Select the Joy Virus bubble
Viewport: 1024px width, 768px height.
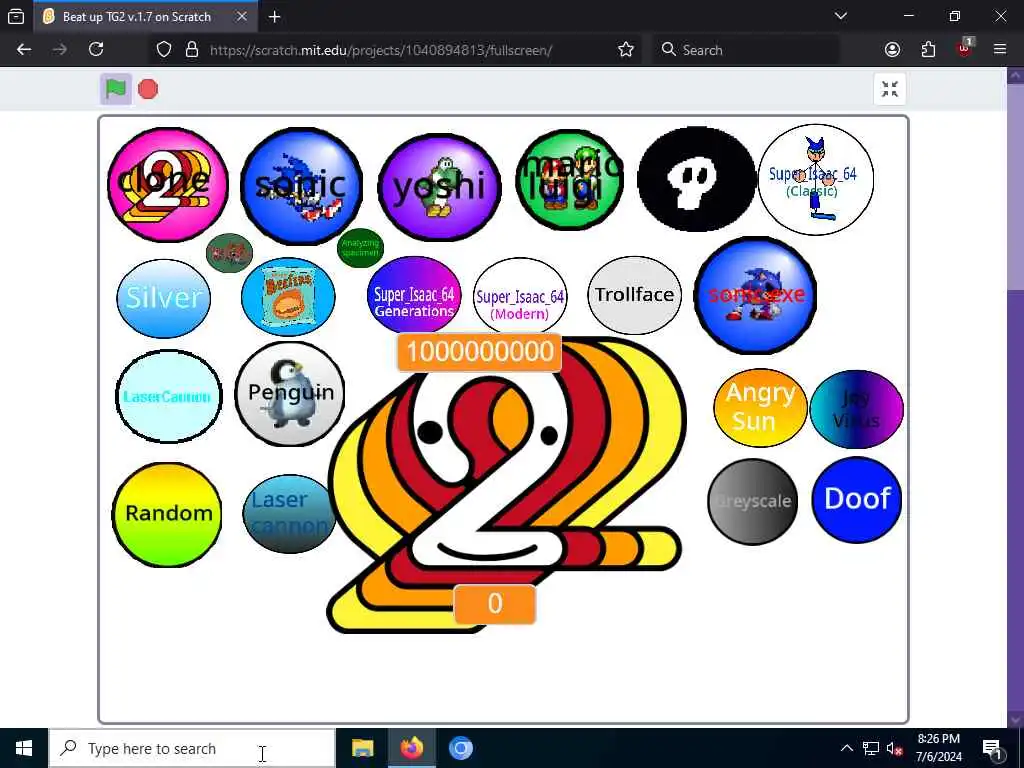pos(856,409)
